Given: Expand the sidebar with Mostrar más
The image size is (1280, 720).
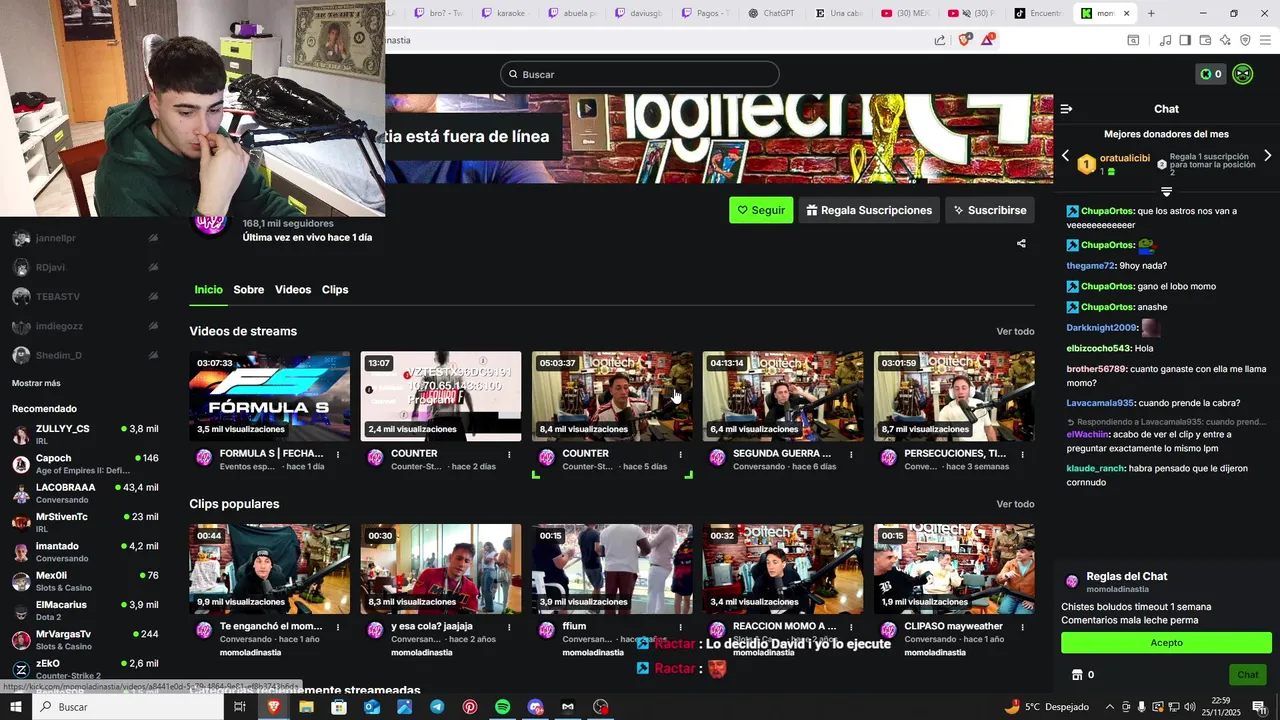Looking at the screenshot, I should pyautogui.click(x=36, y=383).
